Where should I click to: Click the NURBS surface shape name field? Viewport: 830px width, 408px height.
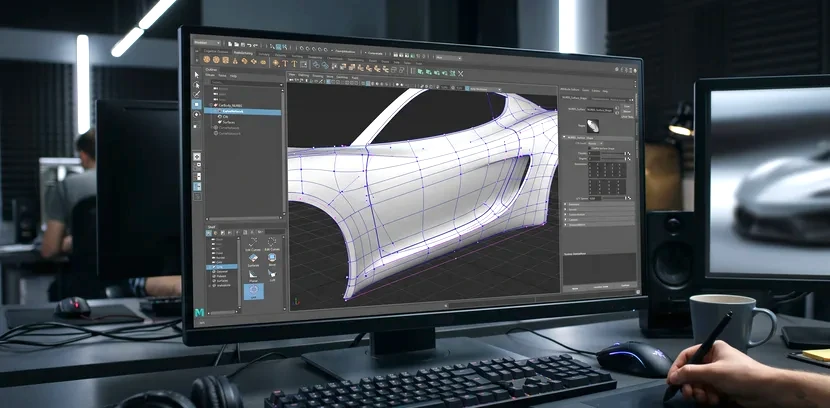tap(600, 110)
